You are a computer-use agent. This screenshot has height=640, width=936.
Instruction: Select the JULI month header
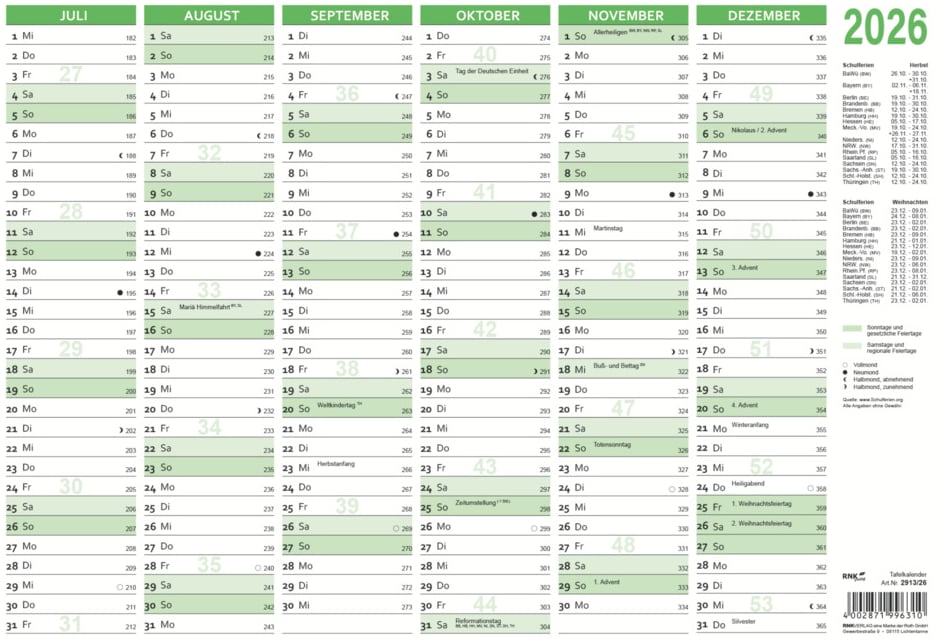tap(73, 15)
